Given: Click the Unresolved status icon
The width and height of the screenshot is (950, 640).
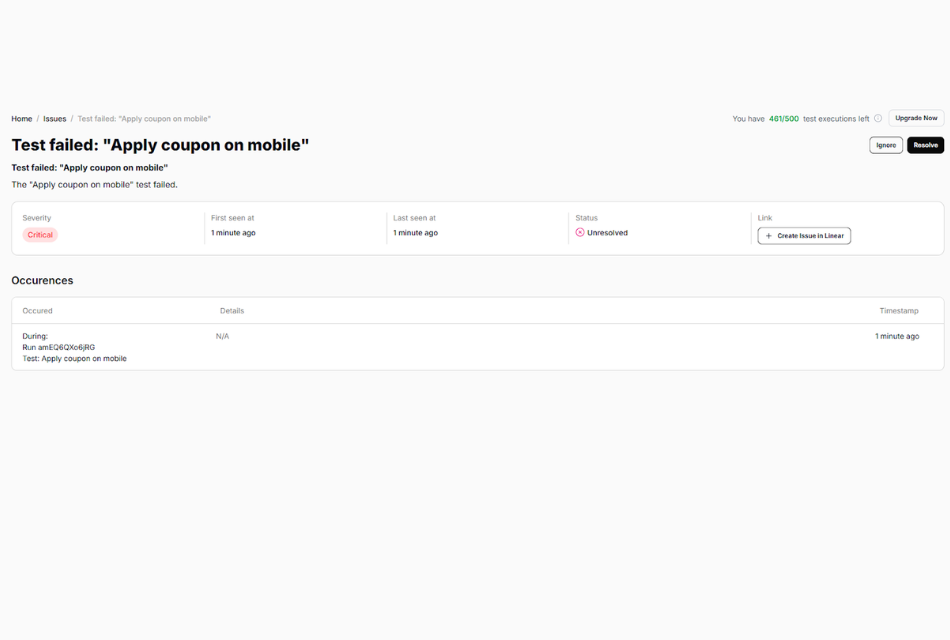Looking at the screenshot, I should coord(580,232).
